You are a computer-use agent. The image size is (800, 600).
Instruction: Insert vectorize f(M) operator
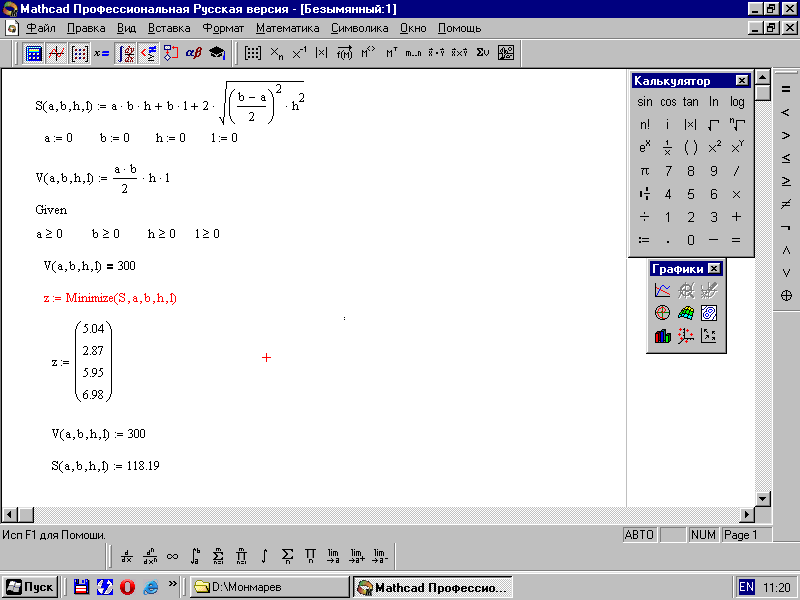344,53
